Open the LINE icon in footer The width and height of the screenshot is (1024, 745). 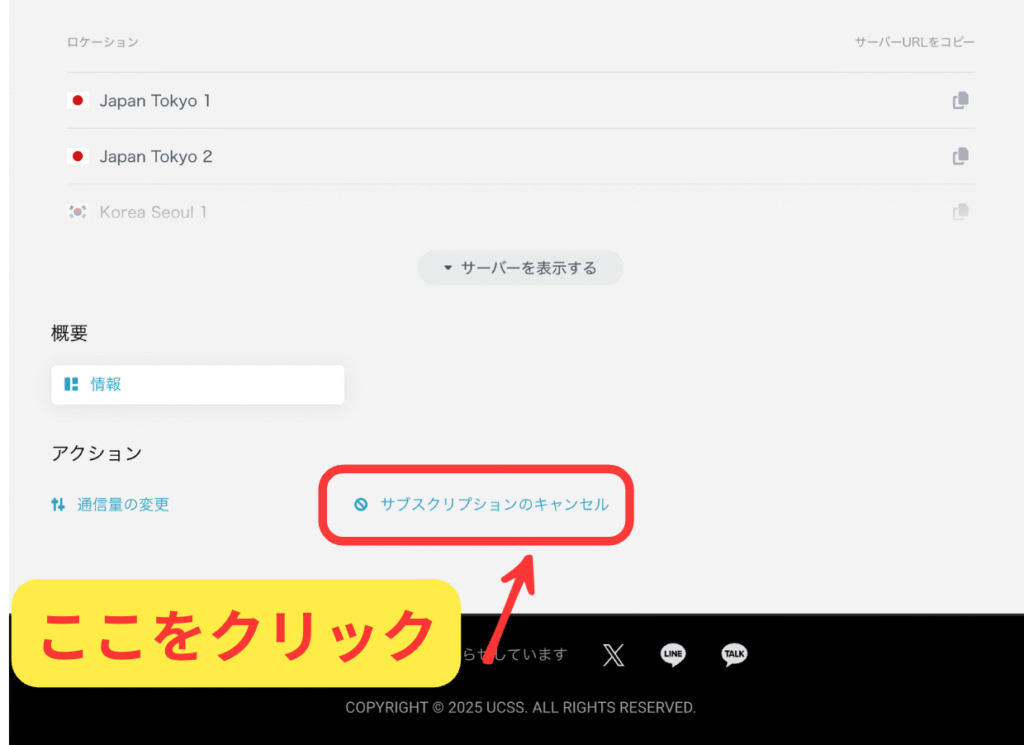[673, 655]
